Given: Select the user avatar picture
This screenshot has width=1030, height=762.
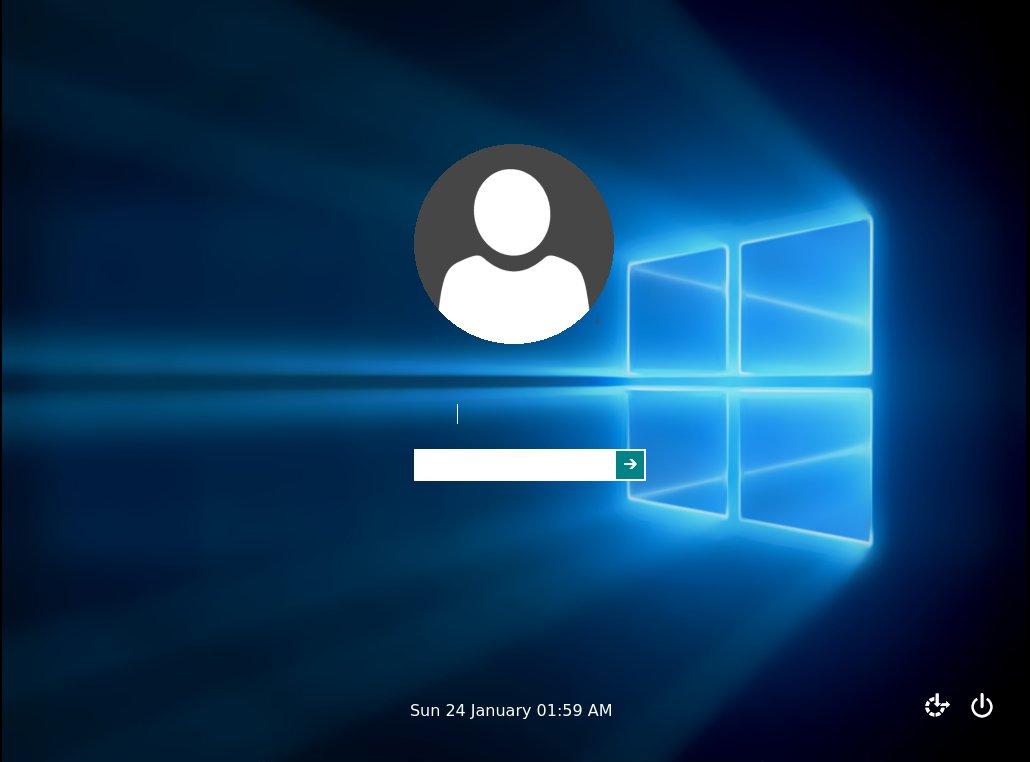Looking at the screenshot, I should [514, 244].
